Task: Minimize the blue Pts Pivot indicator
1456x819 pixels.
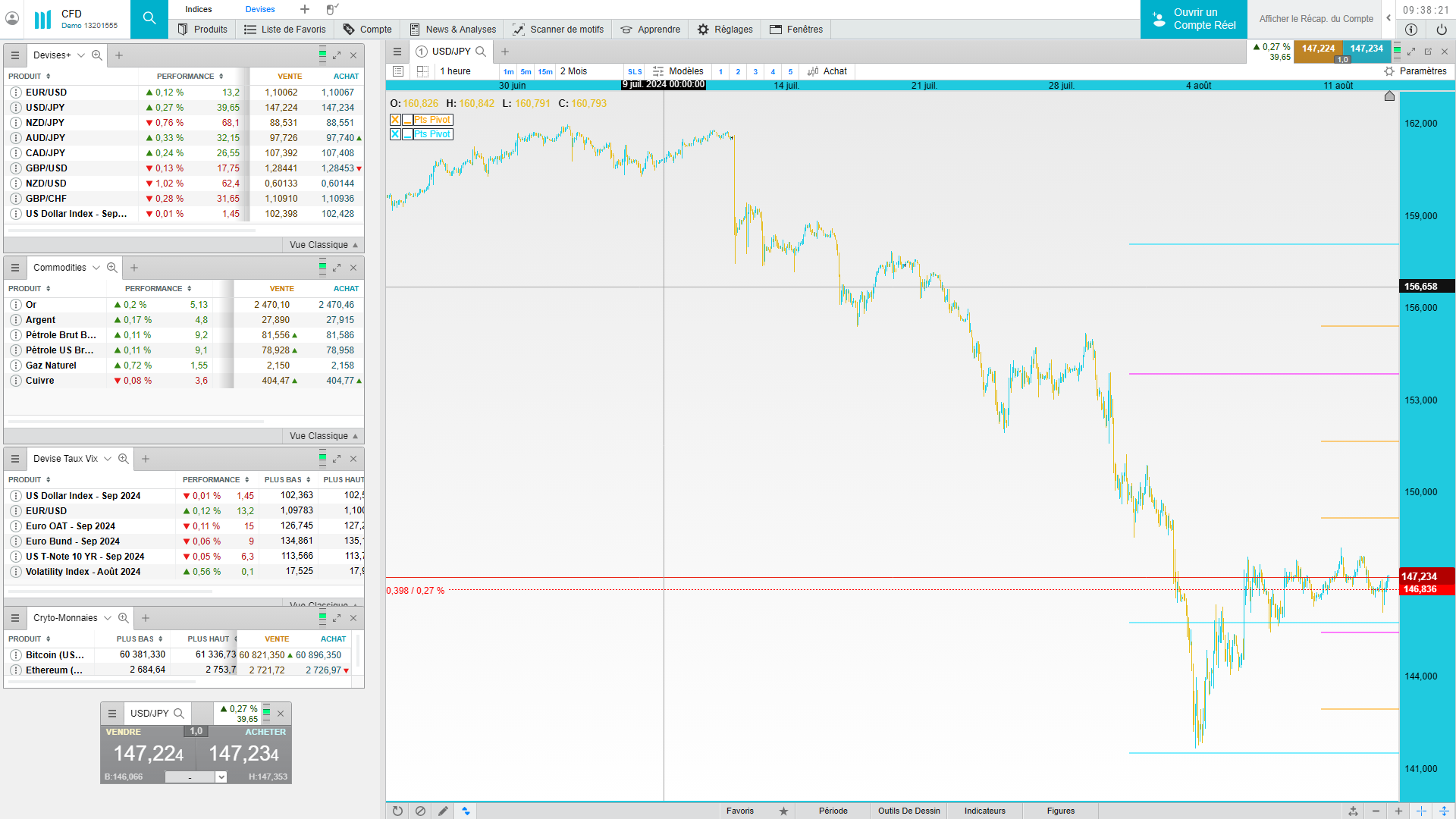Action: click(x=408, y=134)
